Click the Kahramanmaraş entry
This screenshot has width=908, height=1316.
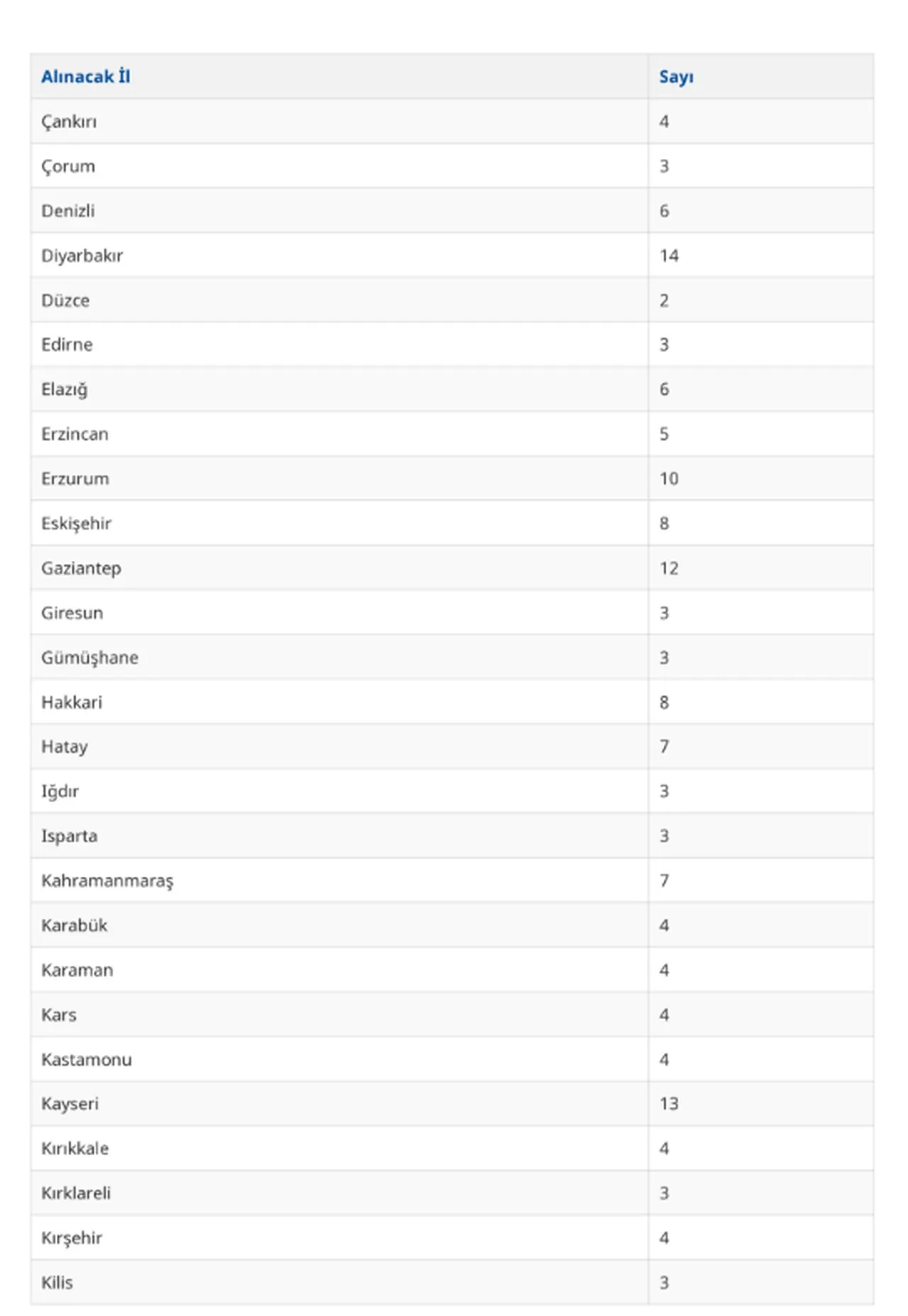coord(107,881)
